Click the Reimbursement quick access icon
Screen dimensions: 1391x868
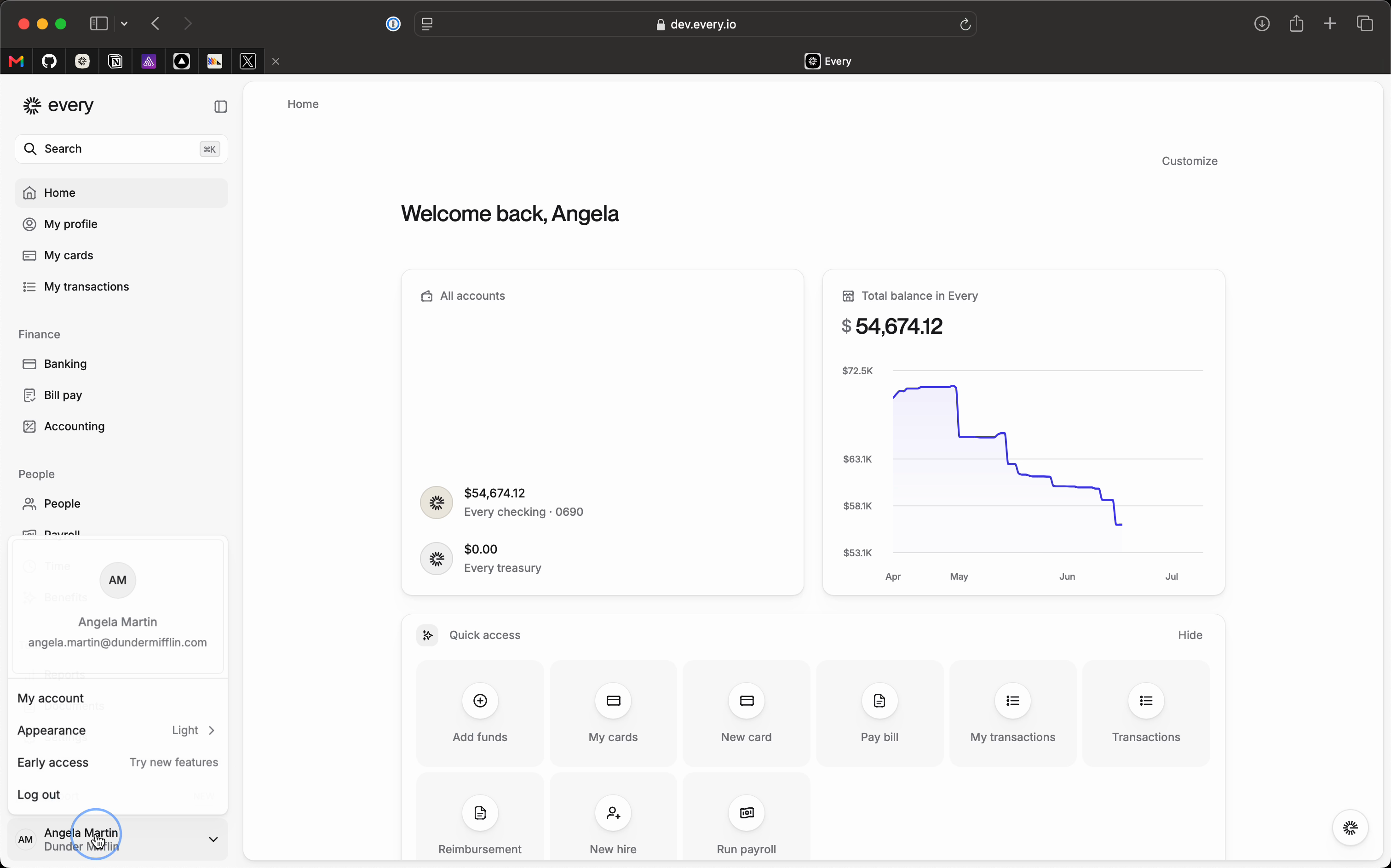pos(480,813)
